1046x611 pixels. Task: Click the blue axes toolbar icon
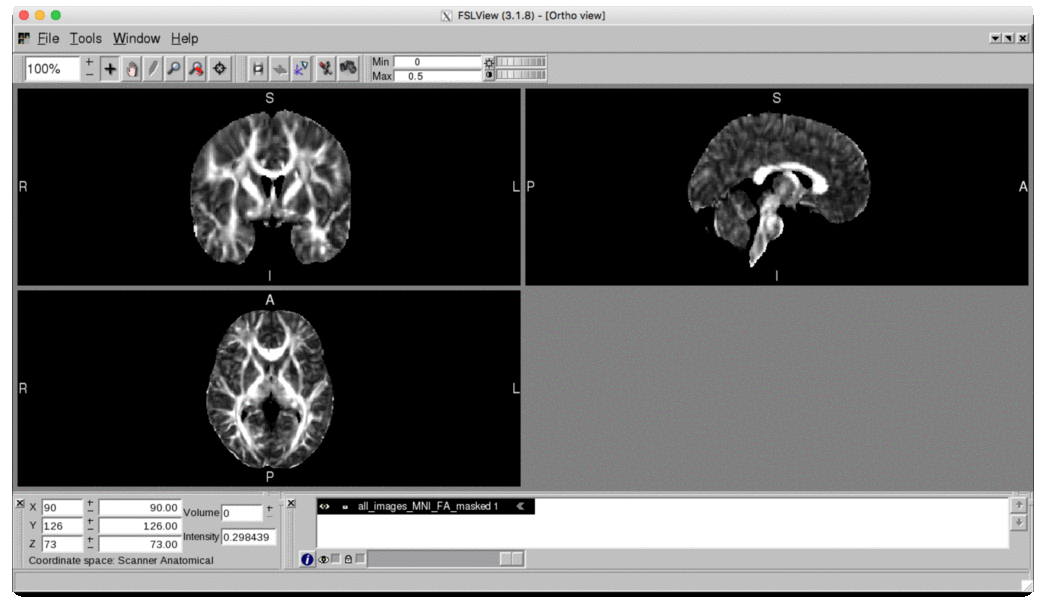pos(302,69)
